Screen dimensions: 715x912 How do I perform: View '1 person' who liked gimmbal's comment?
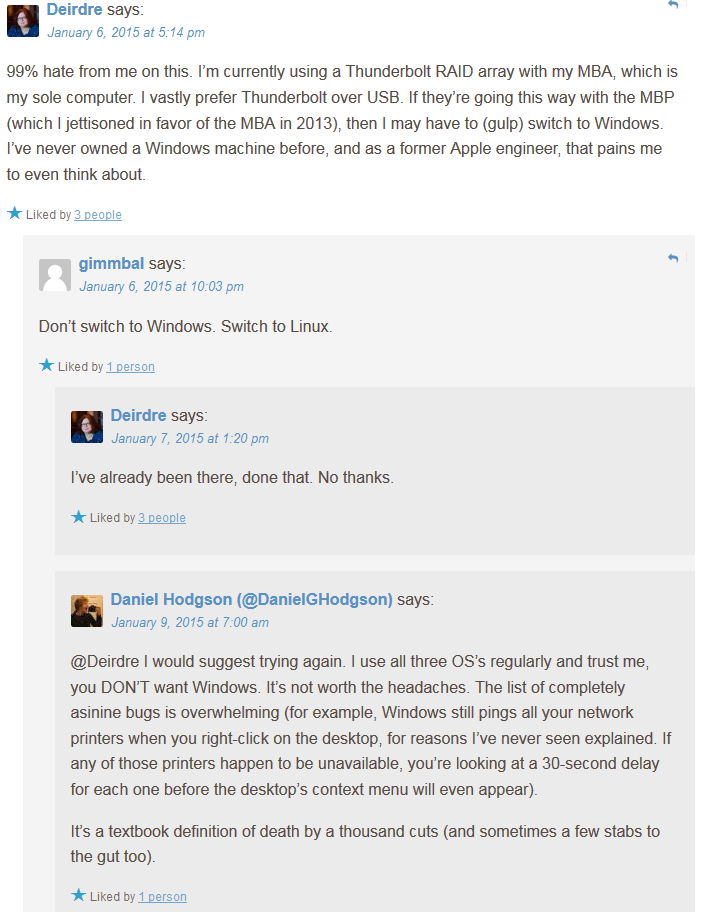click(130, 366)
